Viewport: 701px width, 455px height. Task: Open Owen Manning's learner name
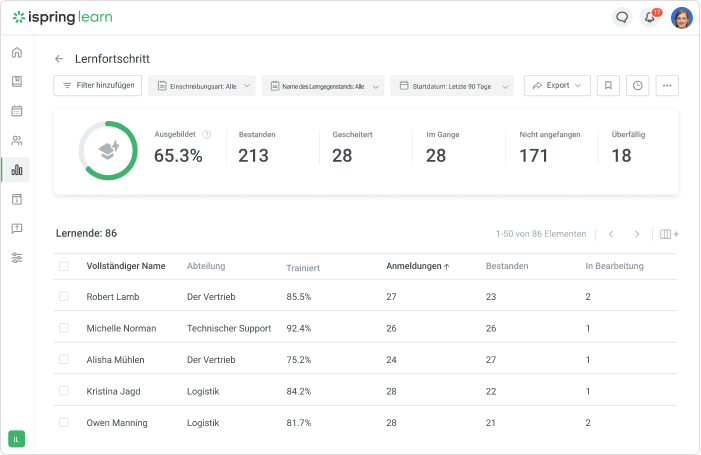tap(117, 423)
